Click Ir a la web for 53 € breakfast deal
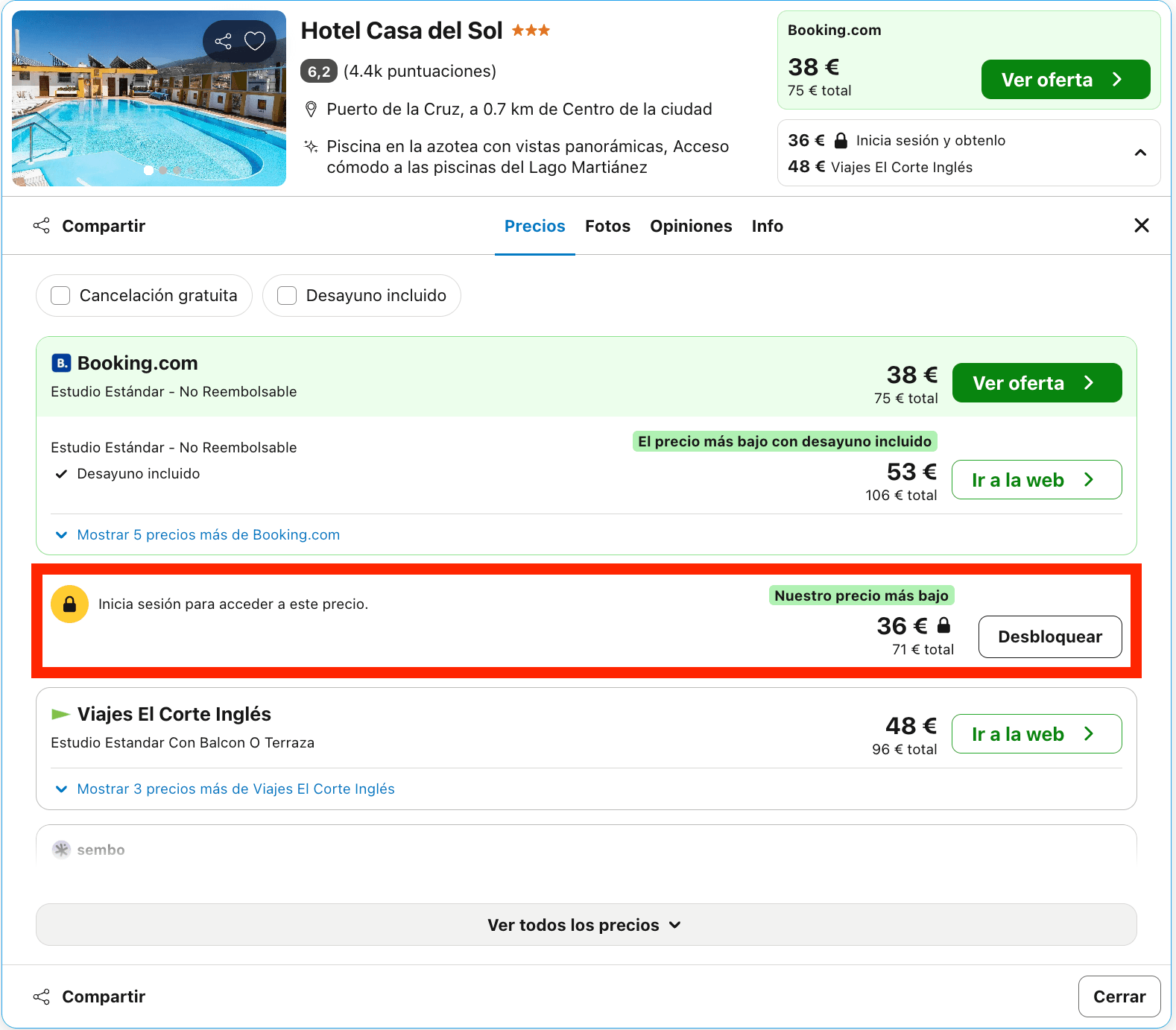1176x1030 pixels. pos(1037,480)
